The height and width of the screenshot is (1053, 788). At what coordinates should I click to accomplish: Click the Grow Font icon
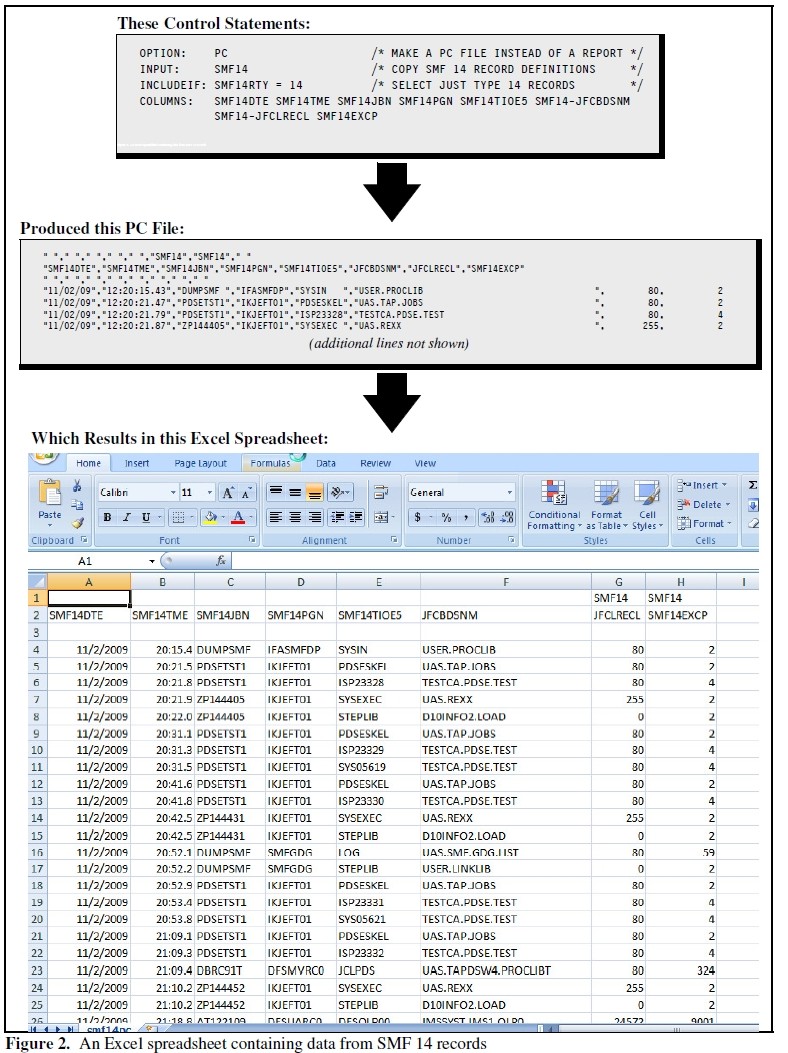228,493
